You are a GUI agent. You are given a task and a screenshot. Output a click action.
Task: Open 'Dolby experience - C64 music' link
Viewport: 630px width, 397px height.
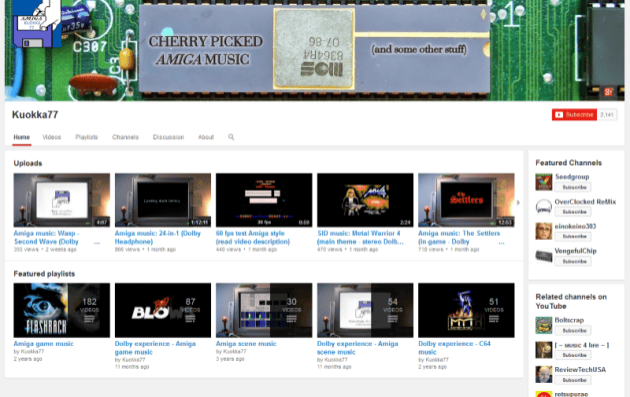[x=454, y=348]
